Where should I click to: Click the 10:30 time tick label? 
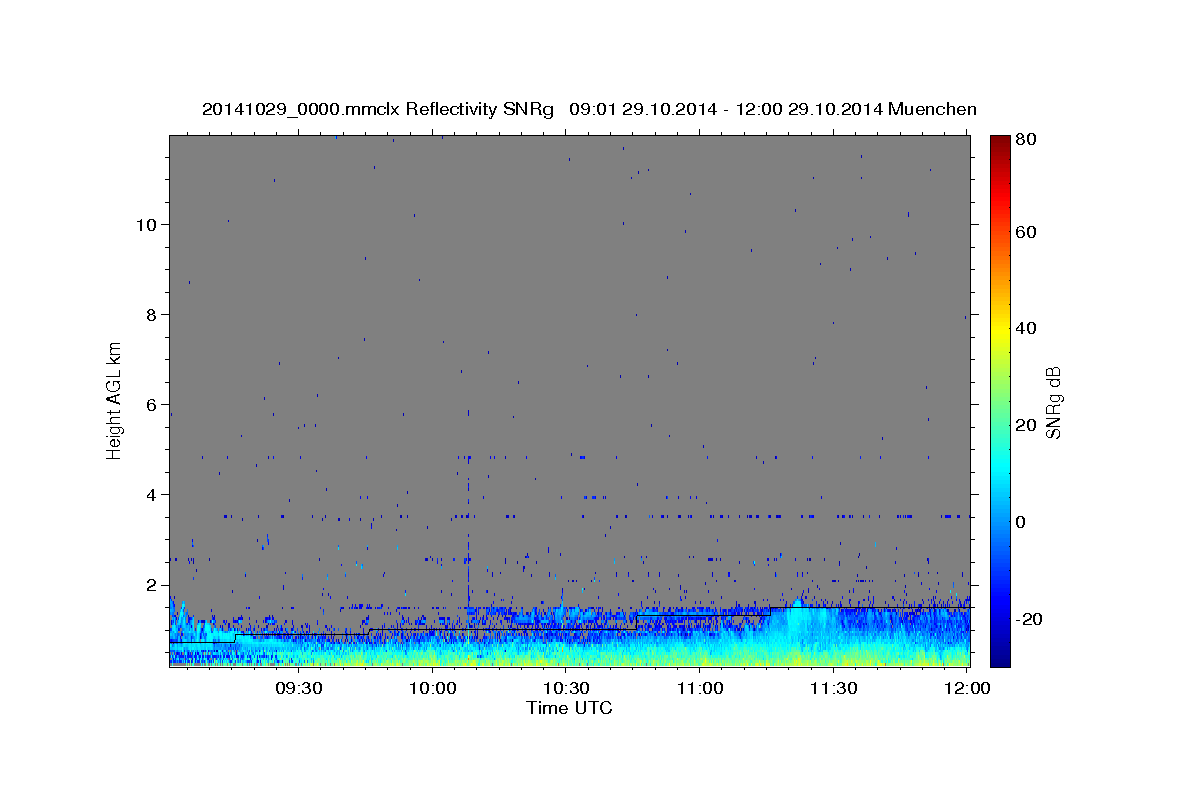click(566, 689)
